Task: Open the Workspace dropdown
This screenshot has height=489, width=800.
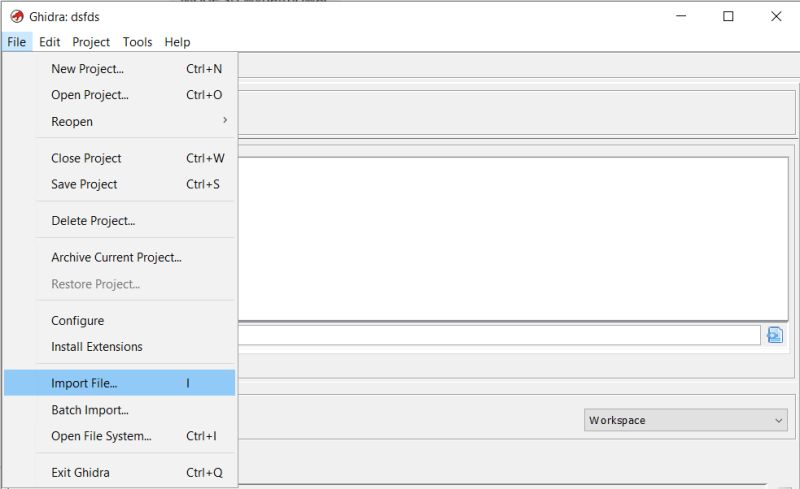Action: tap(685, 420)
